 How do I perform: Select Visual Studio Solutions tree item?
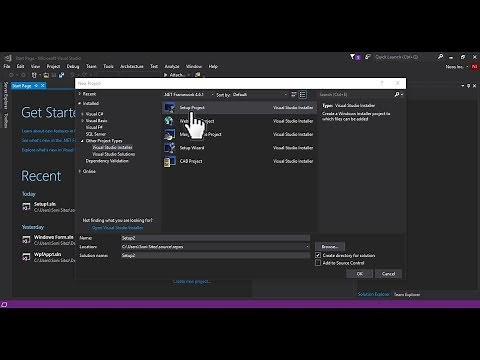pos(114,154)
